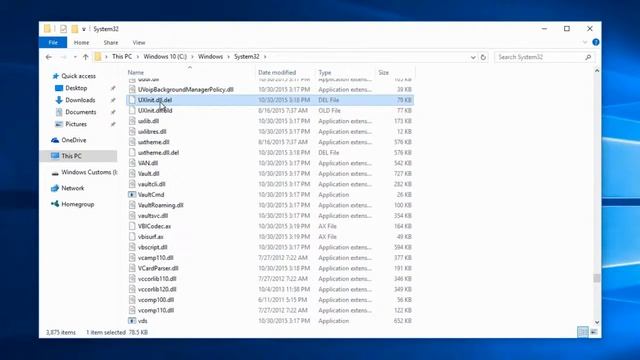Select Windows Customs drive in navigation pane
Viewport: 640px width, 360px height.
[89, 172]
